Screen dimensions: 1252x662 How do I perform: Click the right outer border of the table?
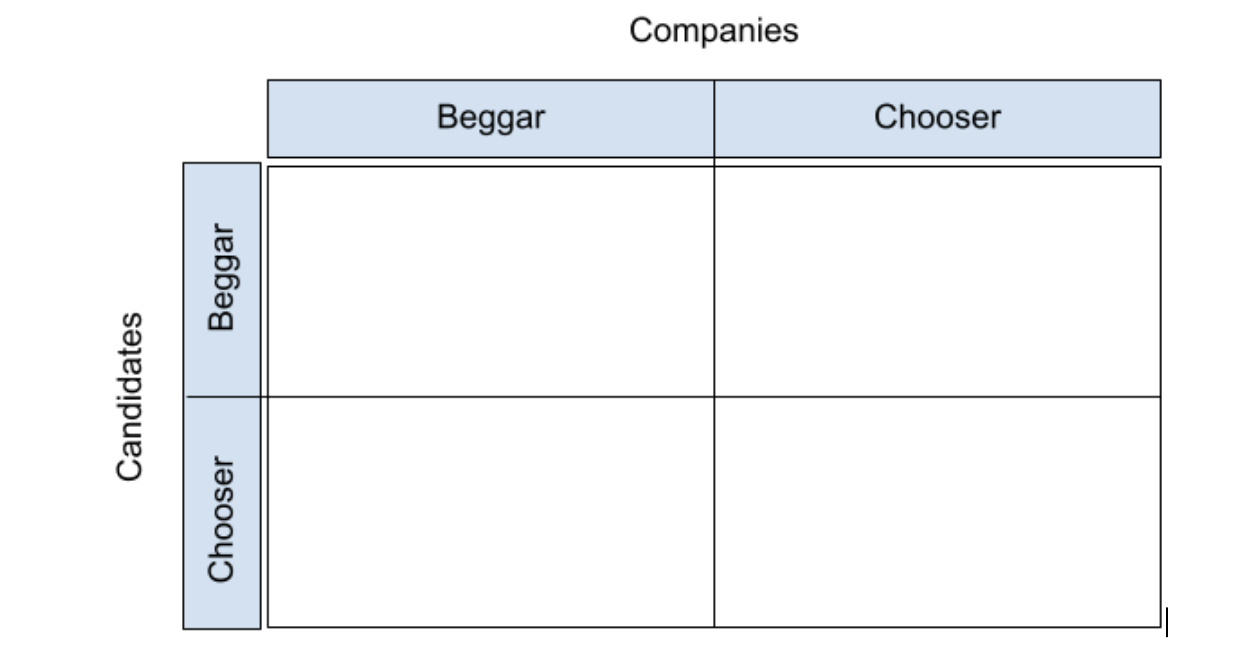click(x=1160, y=396)
